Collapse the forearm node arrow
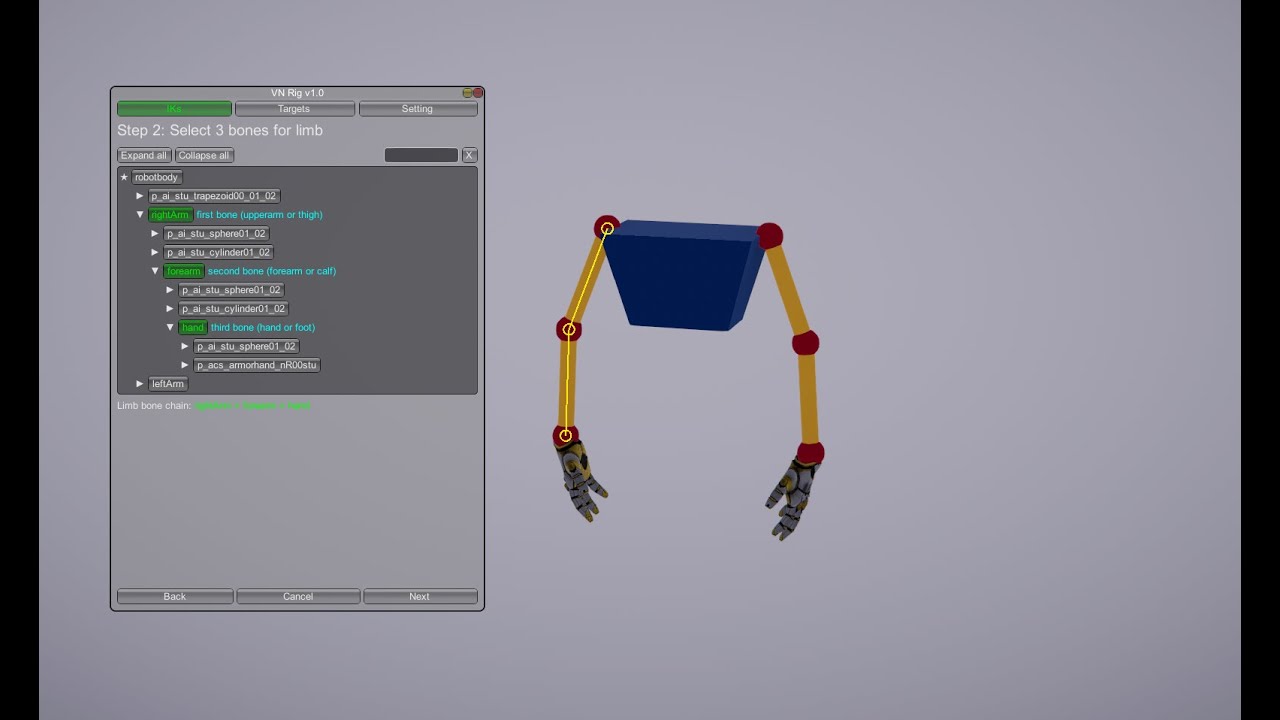 coord(155,271)
